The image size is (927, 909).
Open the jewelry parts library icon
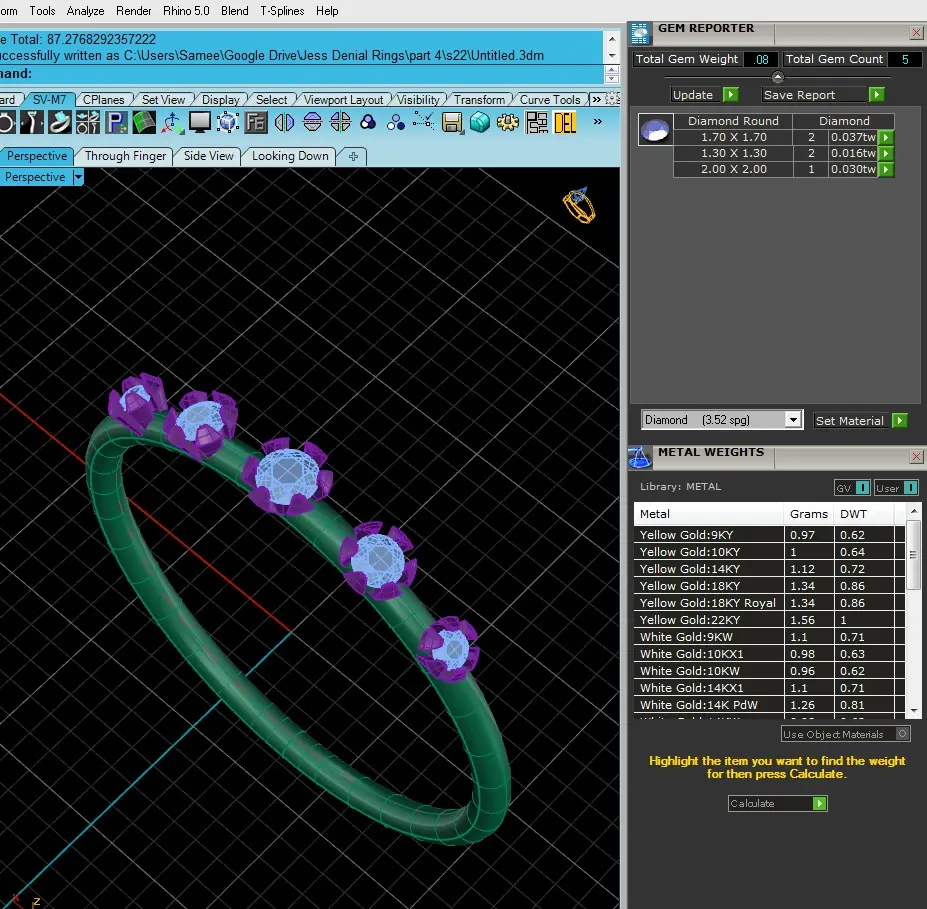[87, 122]
